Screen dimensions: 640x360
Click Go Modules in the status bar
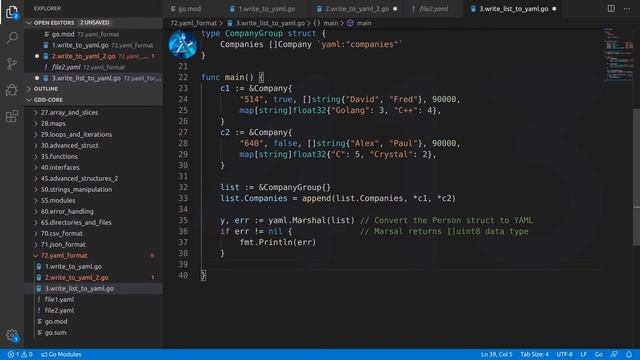(x=61, y=354)
